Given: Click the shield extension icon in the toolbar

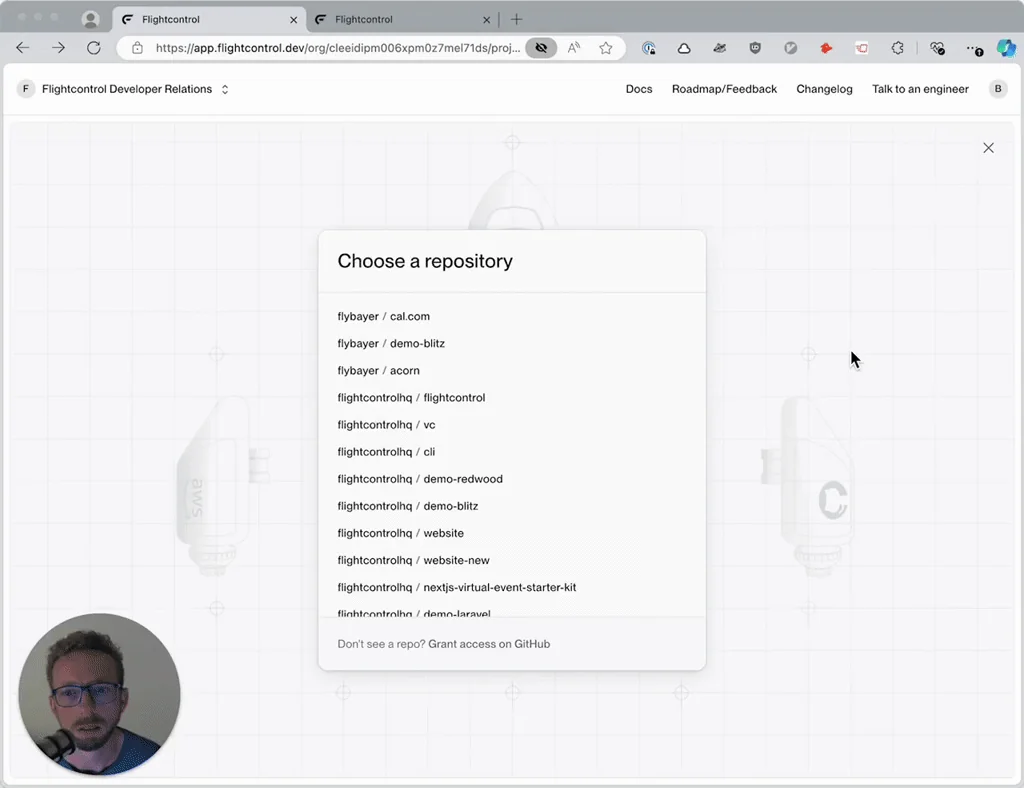Looking at the screenshot, I should pos(755,48).
